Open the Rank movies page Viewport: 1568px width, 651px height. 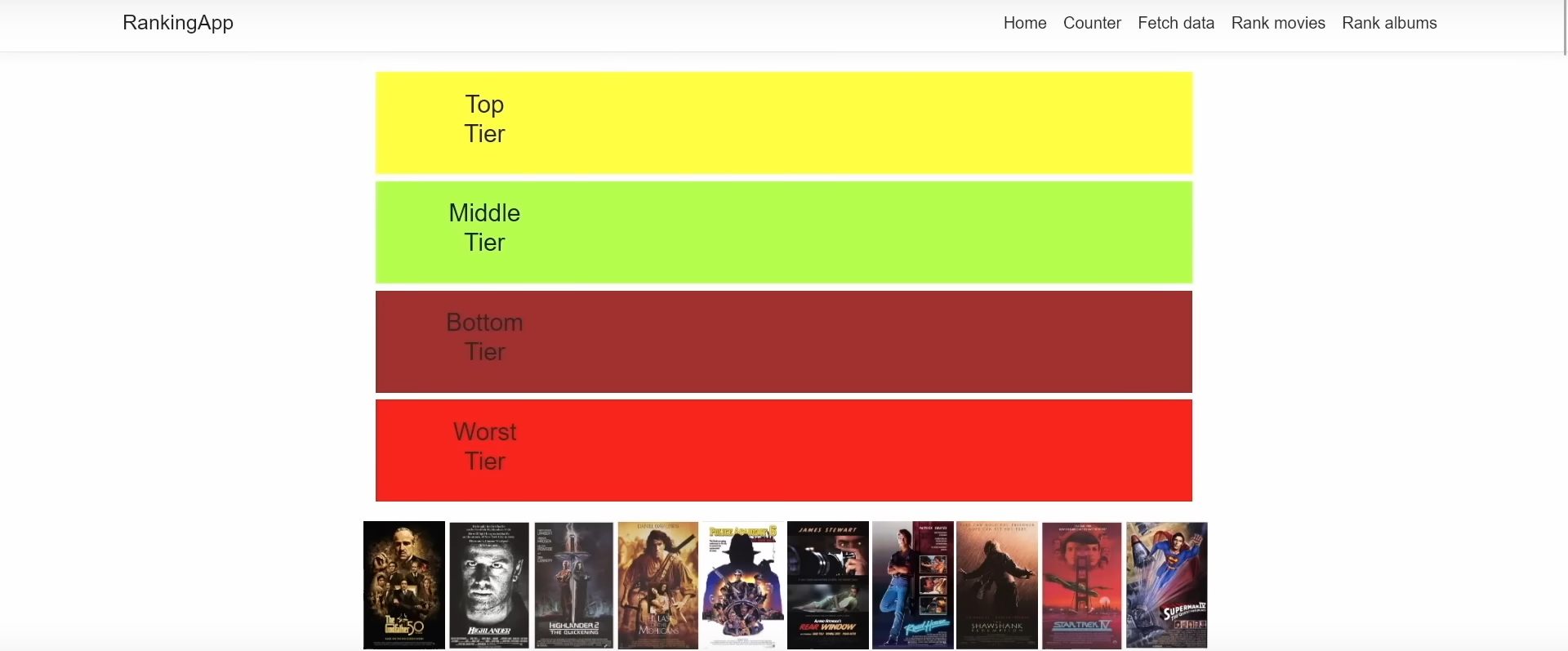coord(1278,23)
